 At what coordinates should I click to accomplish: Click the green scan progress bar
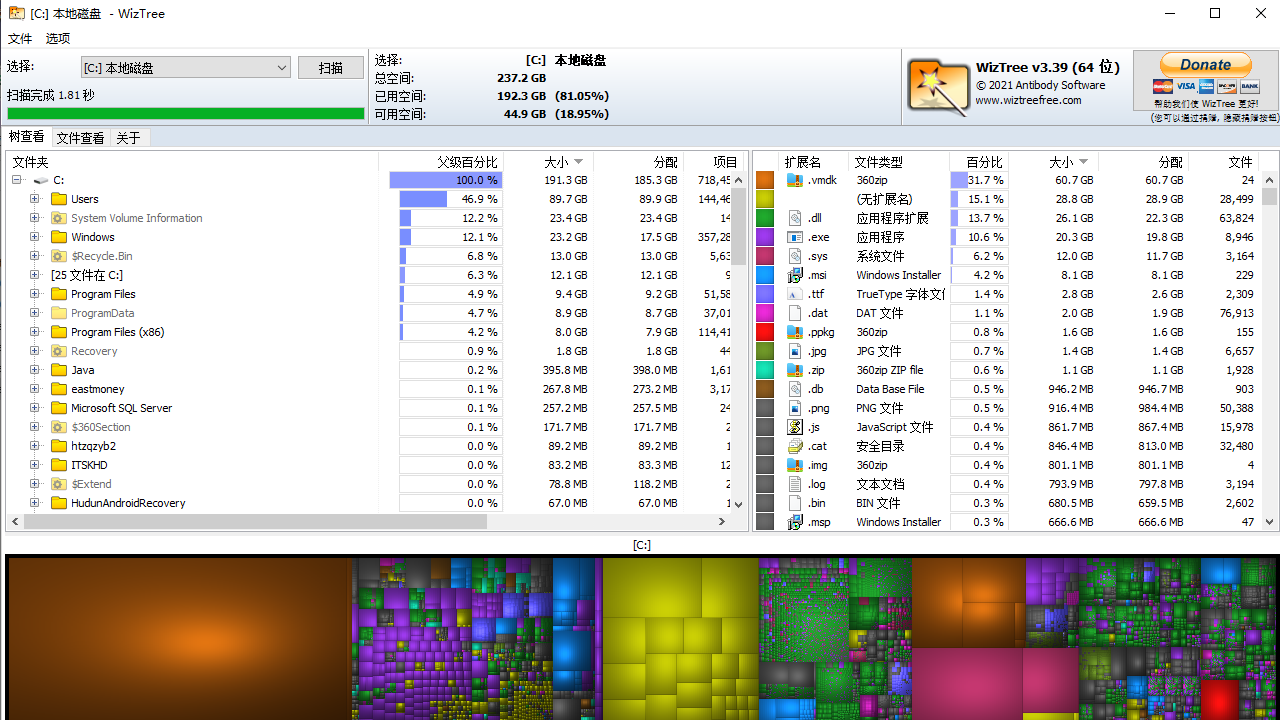click(x=185, y=113)
